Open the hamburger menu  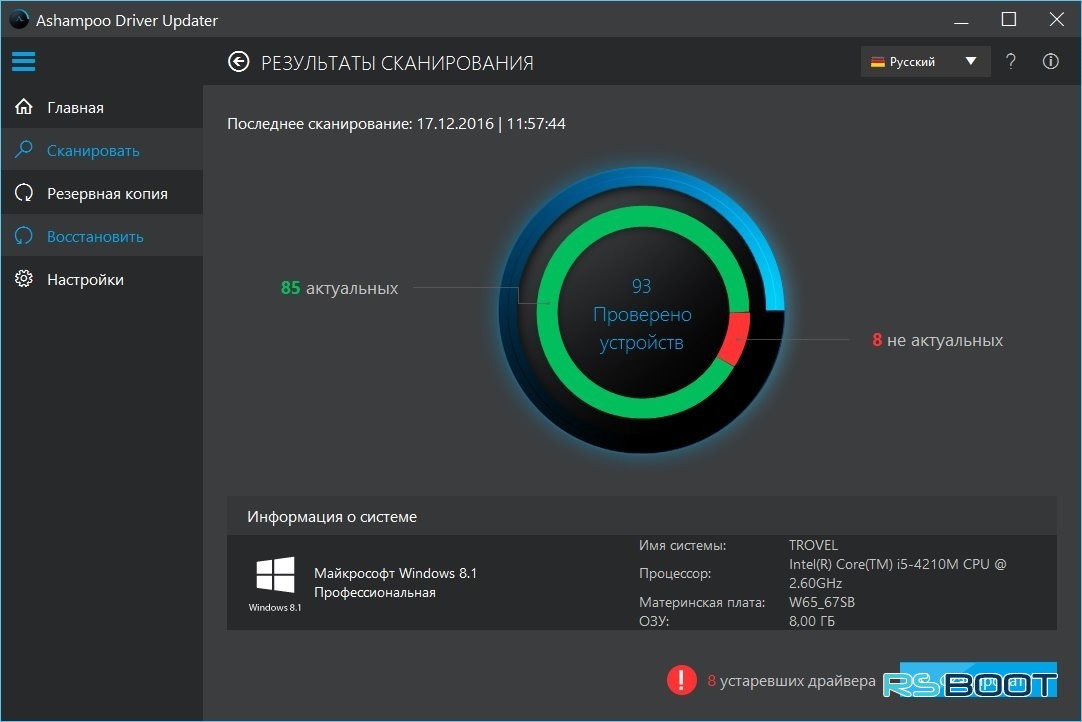23,61
